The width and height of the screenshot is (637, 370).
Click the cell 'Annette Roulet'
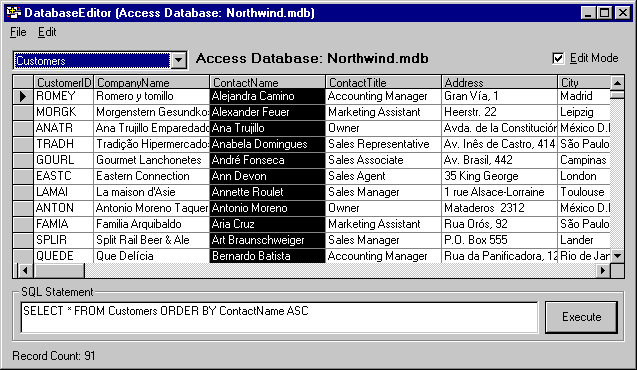(267, 192)
